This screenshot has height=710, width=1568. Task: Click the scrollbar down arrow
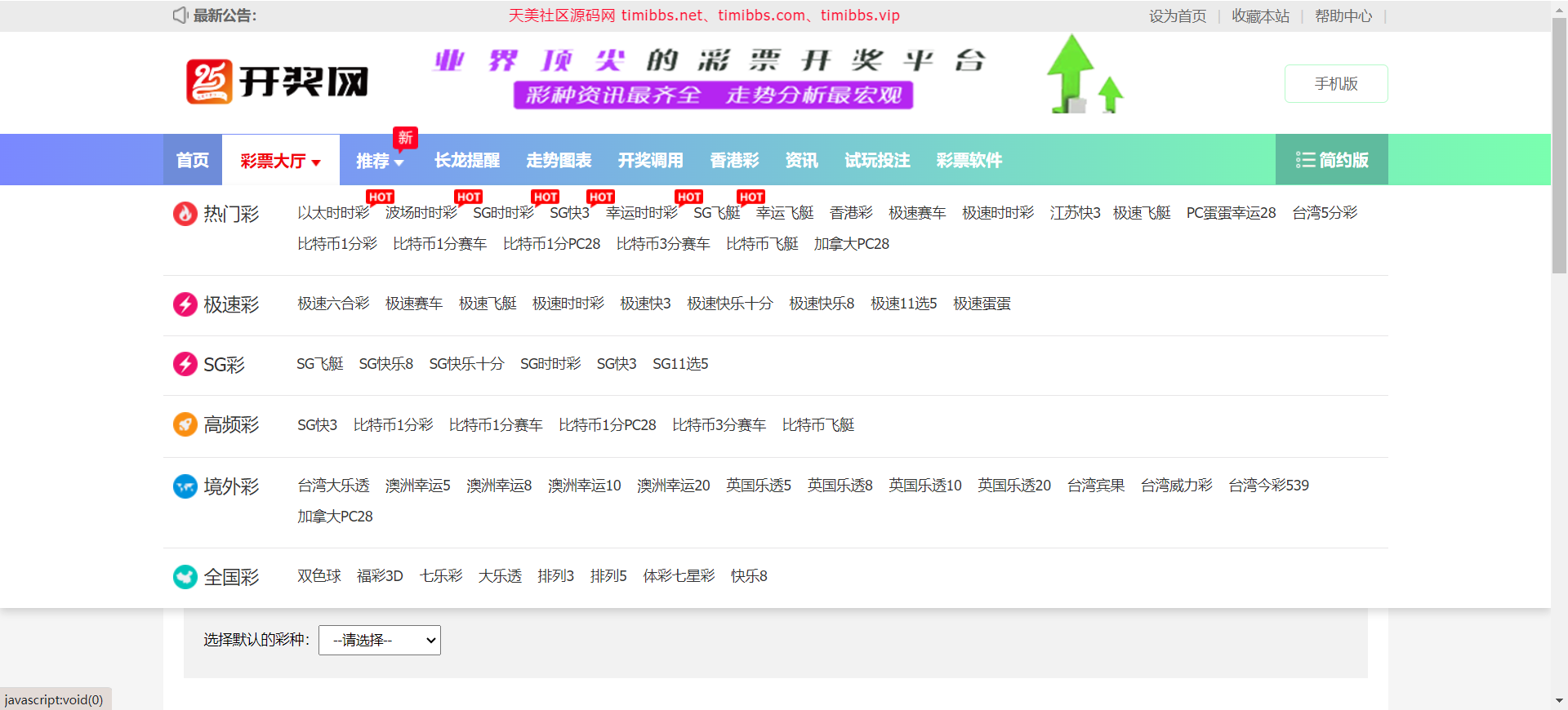pos(1559,701)
